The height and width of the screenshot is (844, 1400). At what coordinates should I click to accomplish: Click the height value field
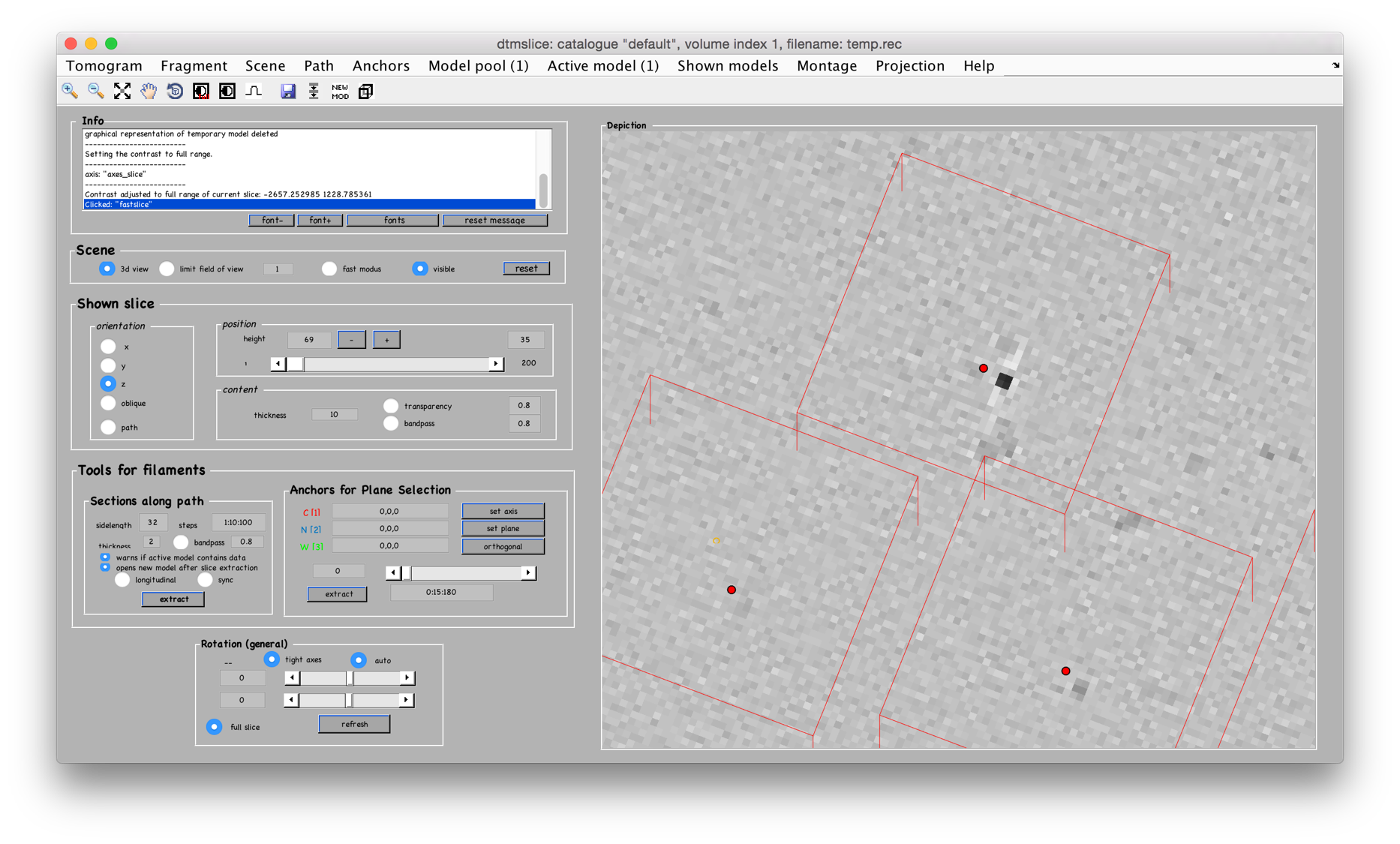click(x=309, y=340)
